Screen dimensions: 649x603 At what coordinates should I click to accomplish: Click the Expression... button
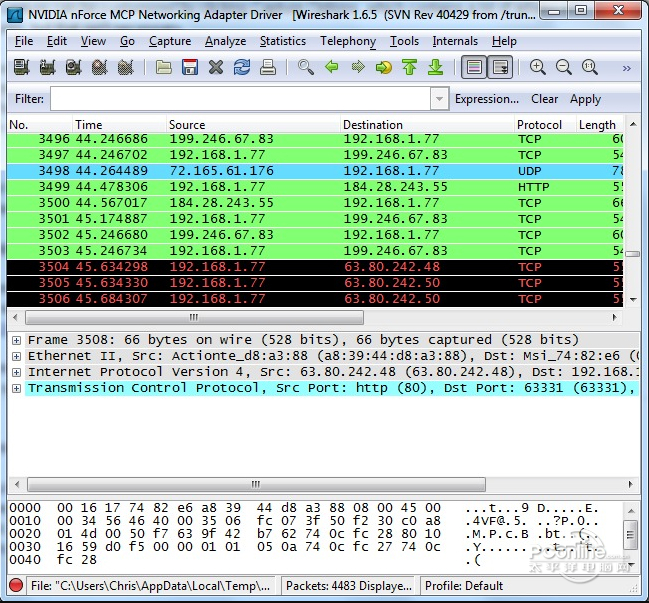(x=487, y=99)
